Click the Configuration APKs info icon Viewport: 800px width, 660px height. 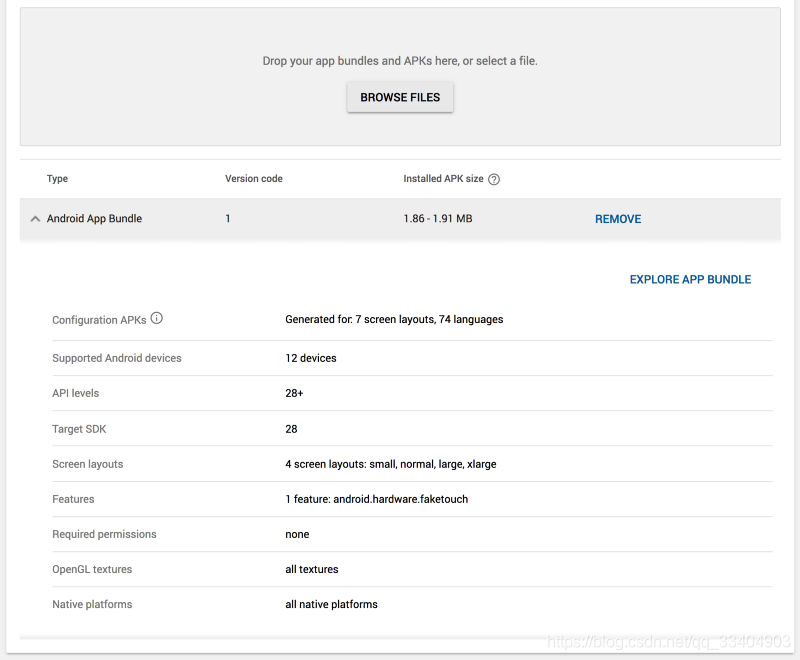[x=156, y=319]
